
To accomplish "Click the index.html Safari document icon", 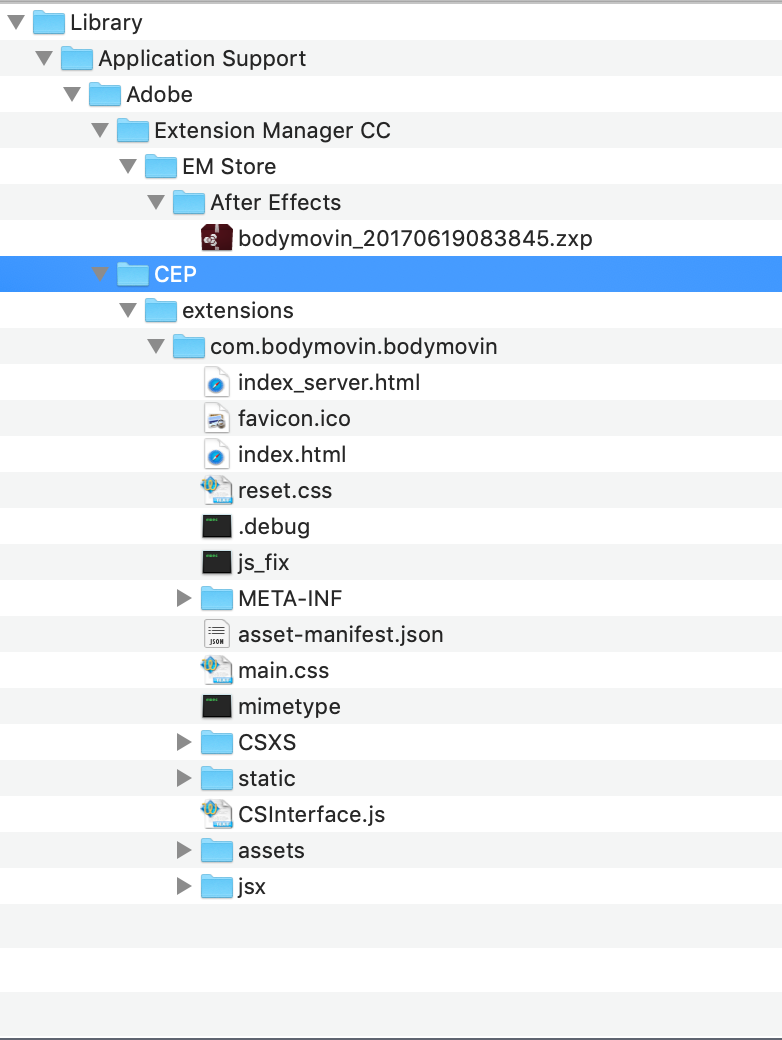I will [216, 454].
